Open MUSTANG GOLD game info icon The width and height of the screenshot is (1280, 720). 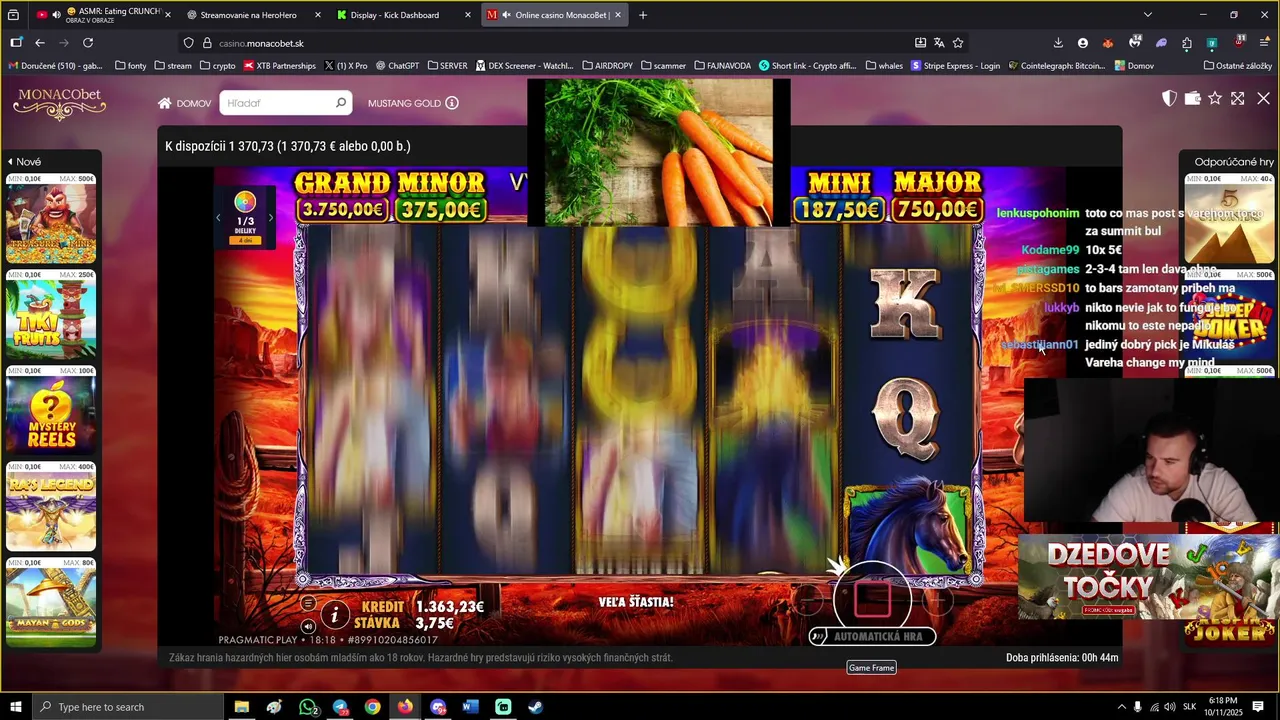(x=452, y=103)
